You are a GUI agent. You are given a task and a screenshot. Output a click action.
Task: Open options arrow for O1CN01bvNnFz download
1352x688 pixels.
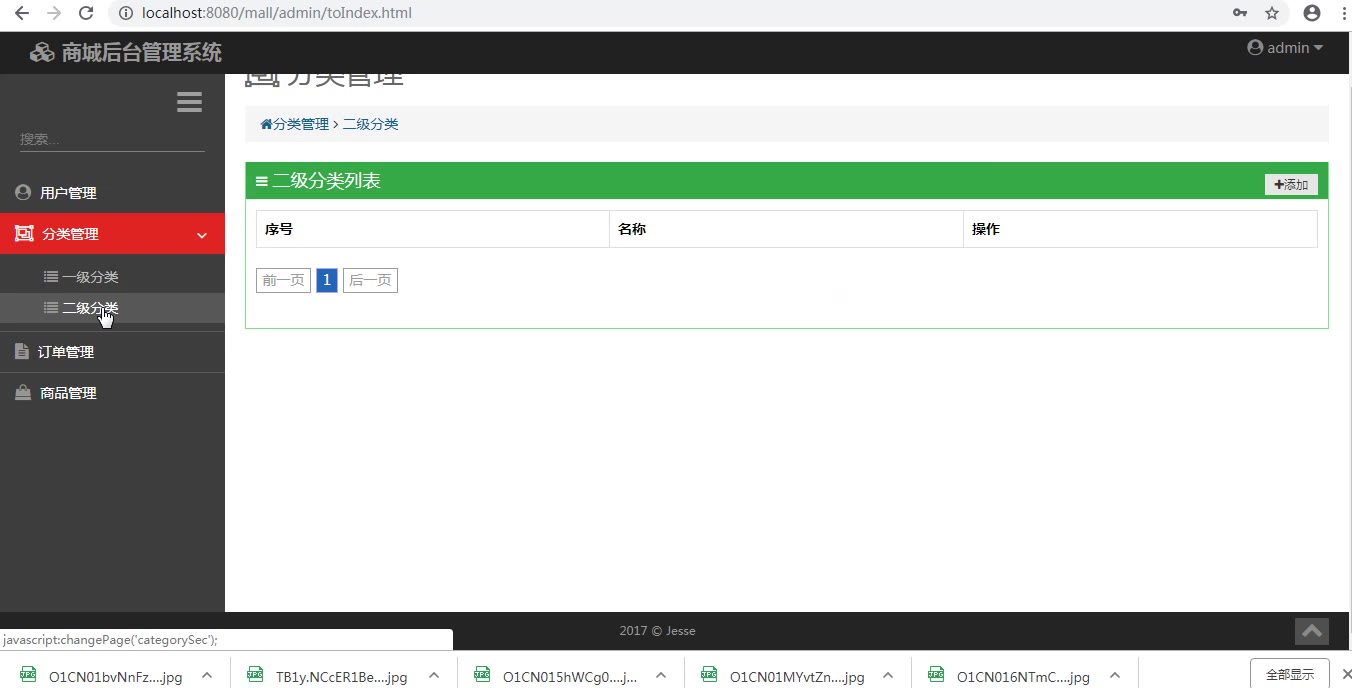click(207, 676)
